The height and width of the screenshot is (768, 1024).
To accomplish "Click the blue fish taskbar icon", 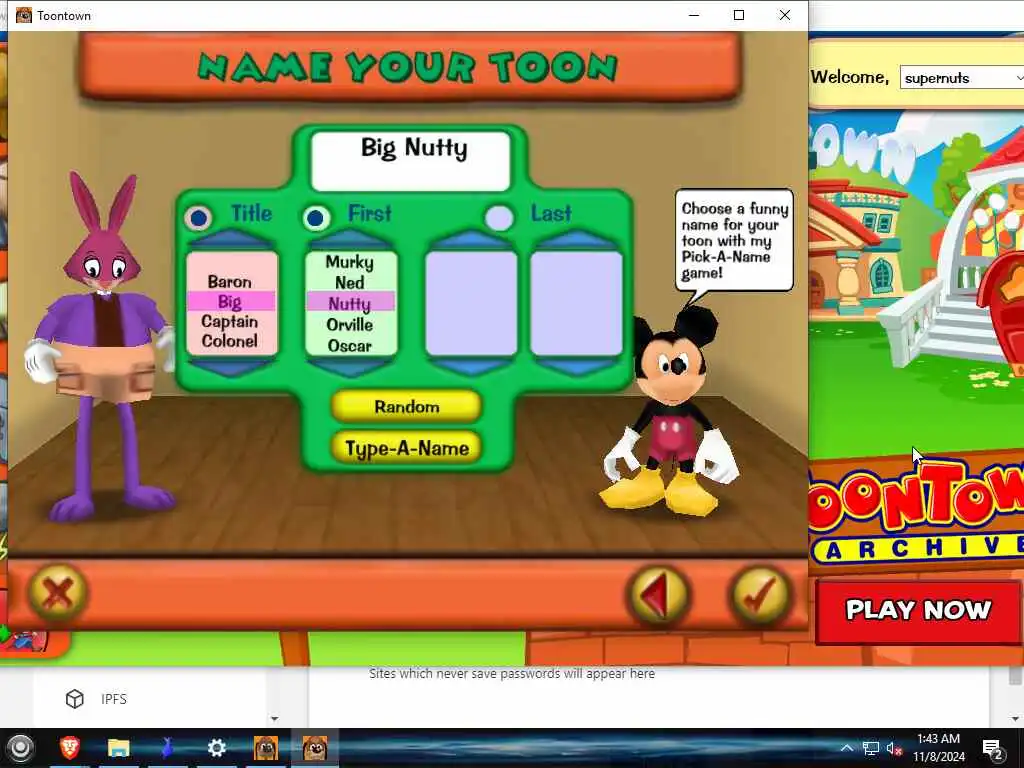I will (167, 747).
